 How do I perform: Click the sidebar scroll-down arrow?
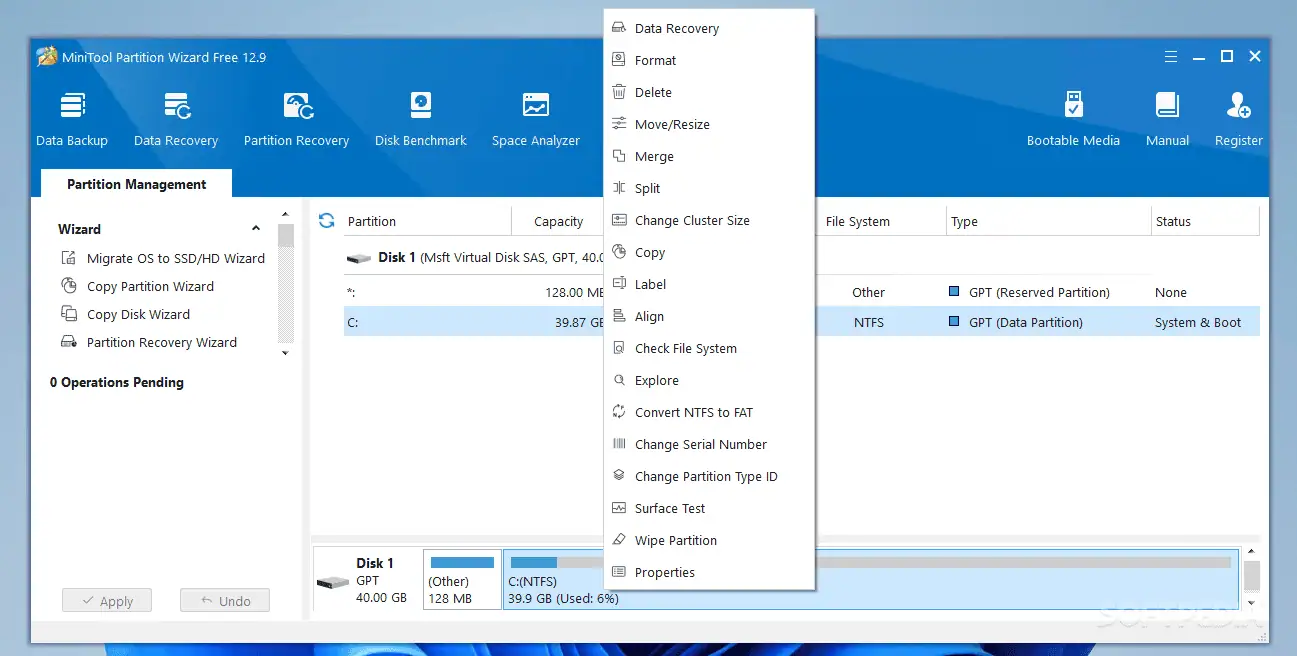[285, 352]
